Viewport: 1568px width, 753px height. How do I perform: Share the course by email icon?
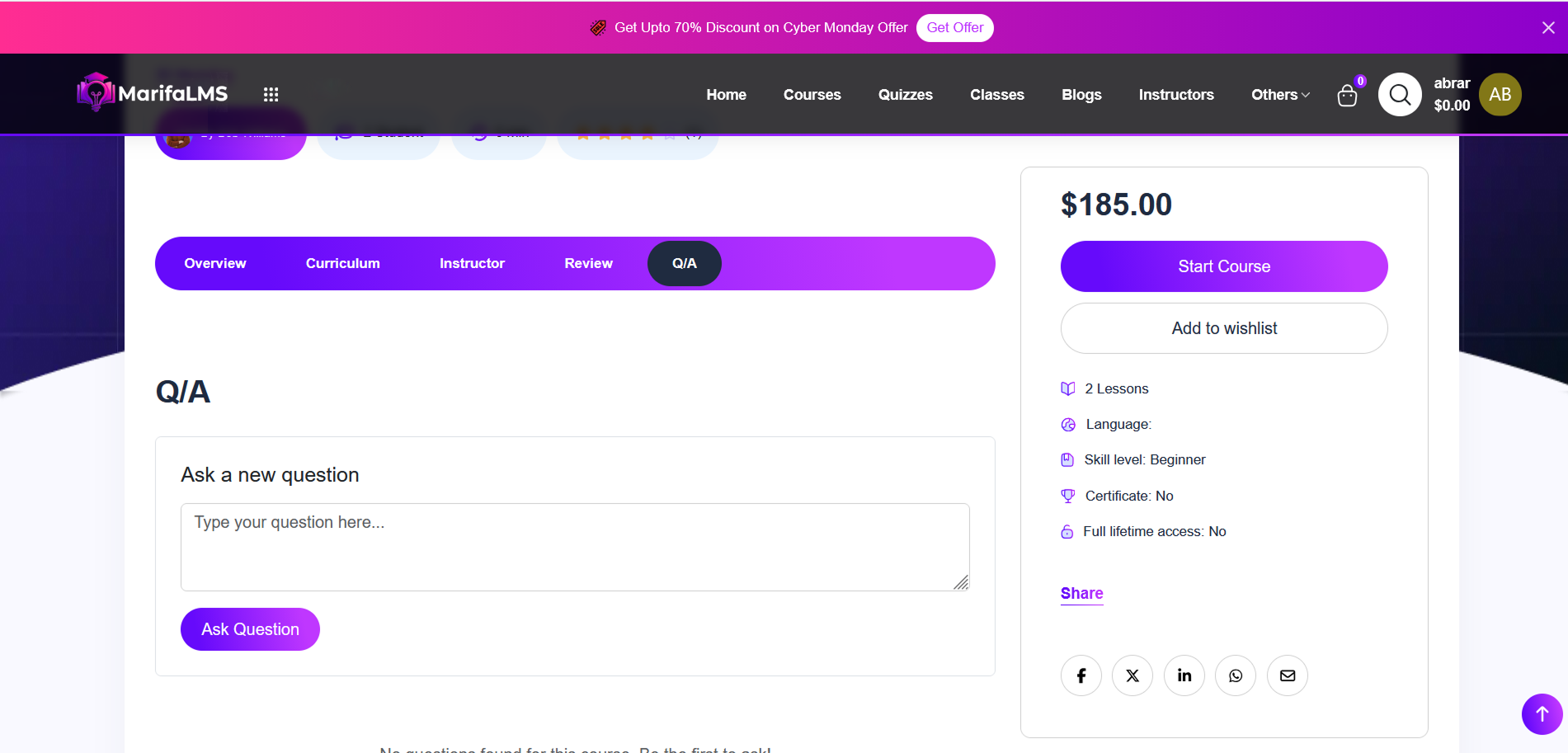point(1288,675)
